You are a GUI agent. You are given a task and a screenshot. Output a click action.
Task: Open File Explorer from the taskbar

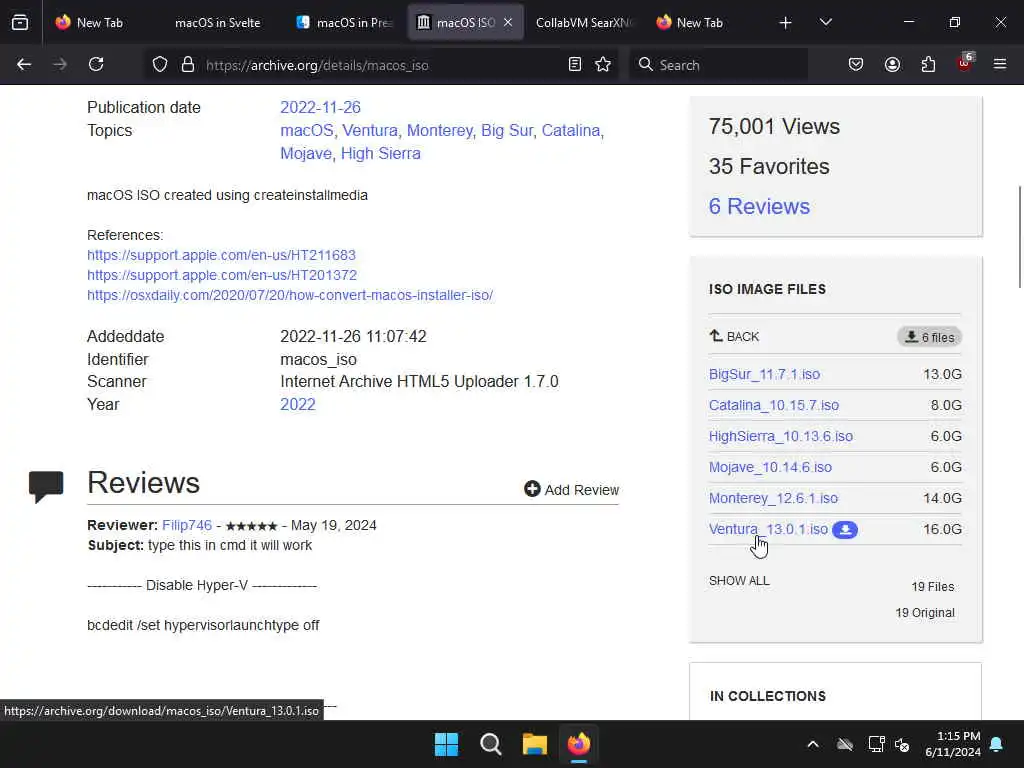coord(534,744)
